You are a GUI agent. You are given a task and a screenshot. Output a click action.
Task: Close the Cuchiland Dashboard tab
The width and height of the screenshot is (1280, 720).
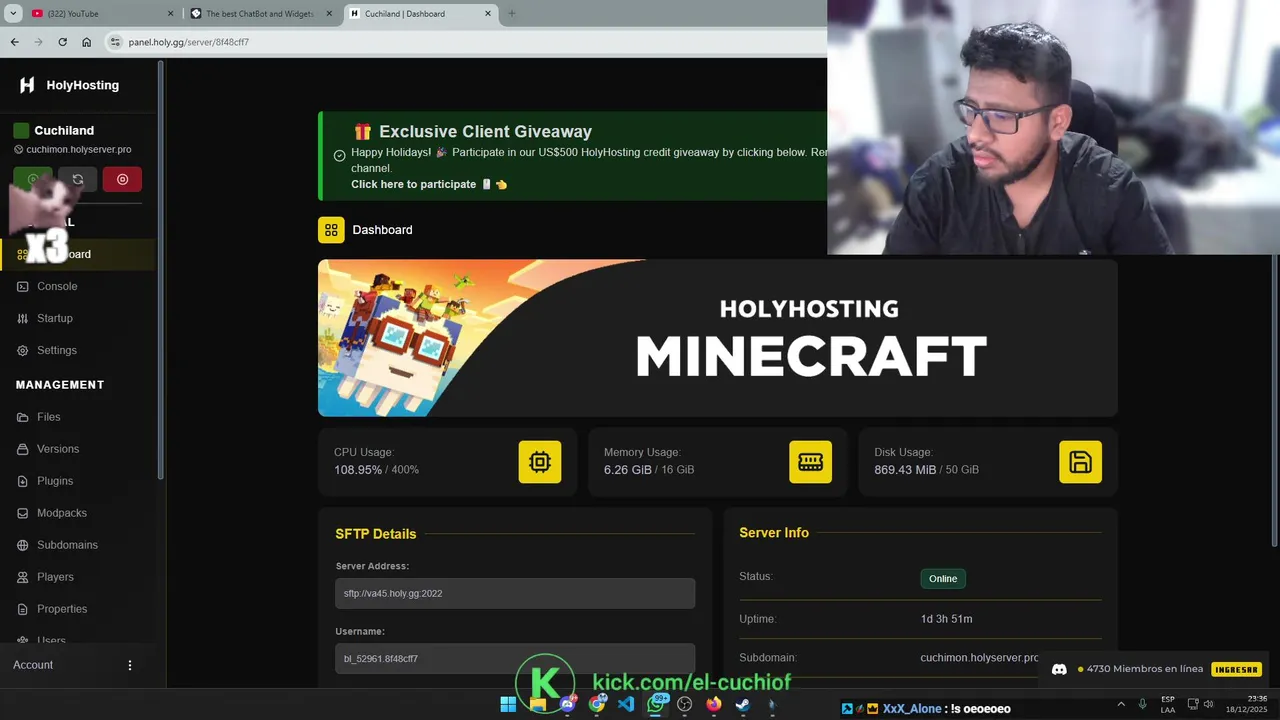click(x=488, y=14)
